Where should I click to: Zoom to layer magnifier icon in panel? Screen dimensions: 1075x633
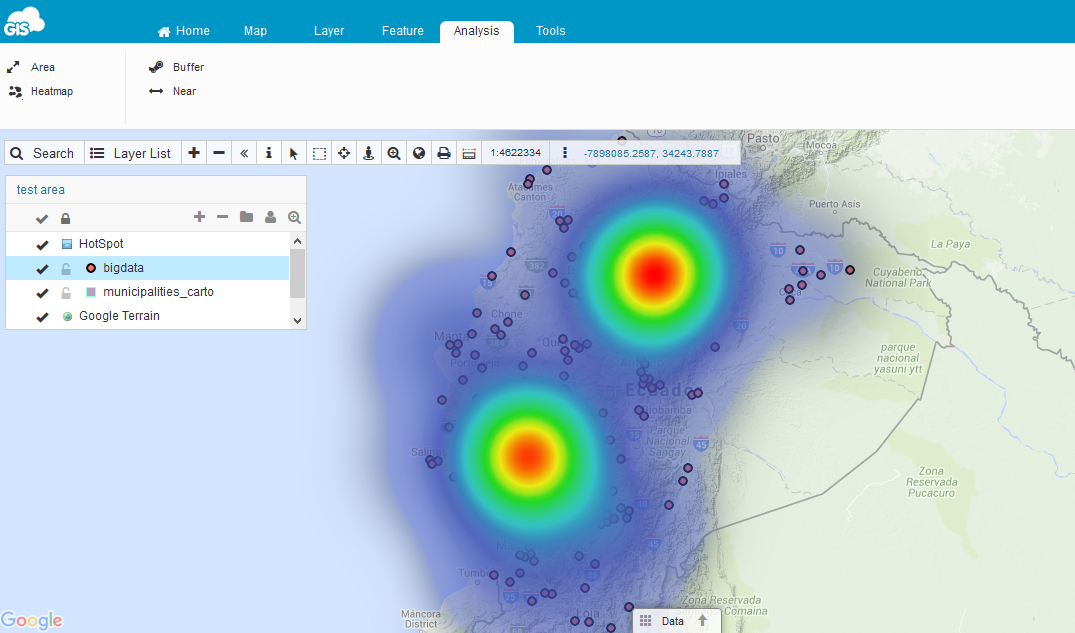(294, 217)
